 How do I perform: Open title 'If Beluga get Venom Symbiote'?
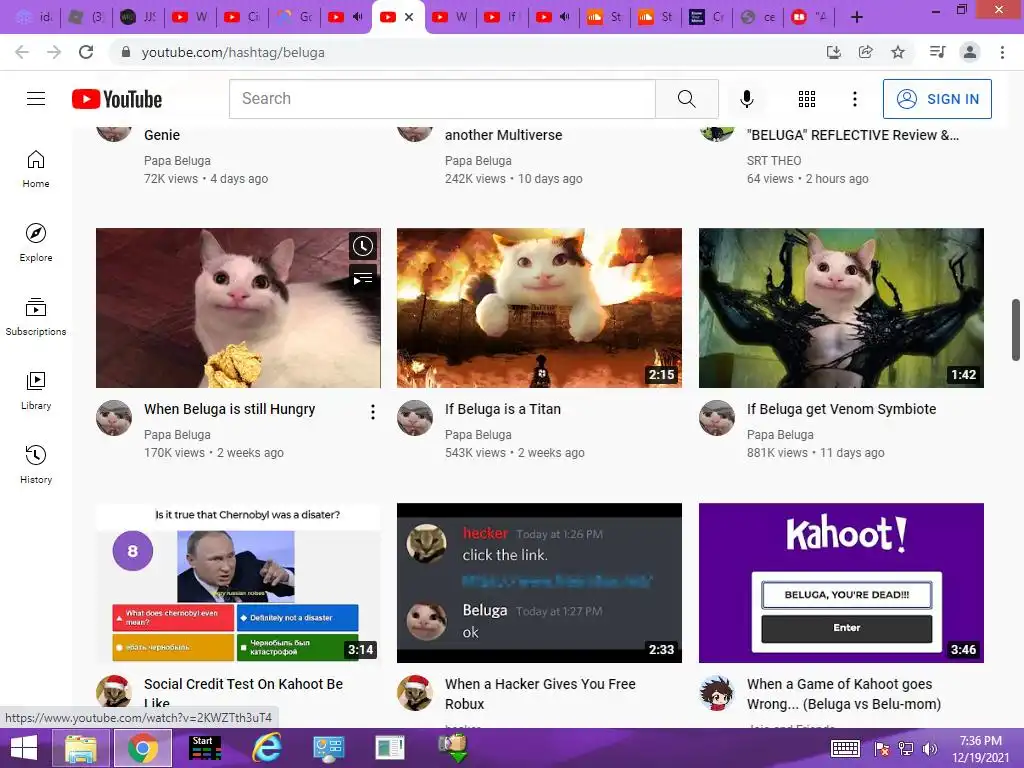842,409
